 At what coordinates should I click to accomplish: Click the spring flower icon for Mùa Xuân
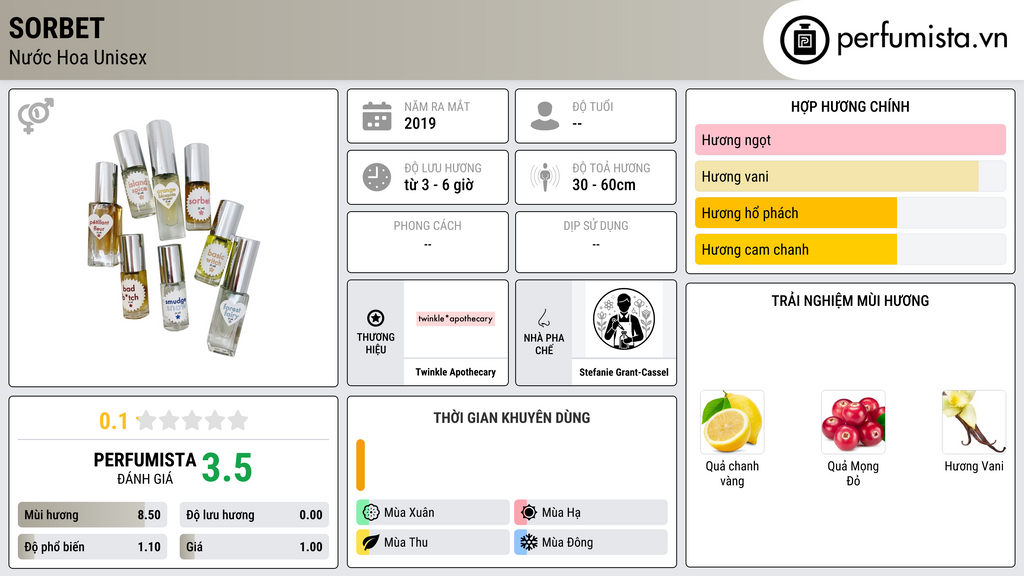[371, 513]
